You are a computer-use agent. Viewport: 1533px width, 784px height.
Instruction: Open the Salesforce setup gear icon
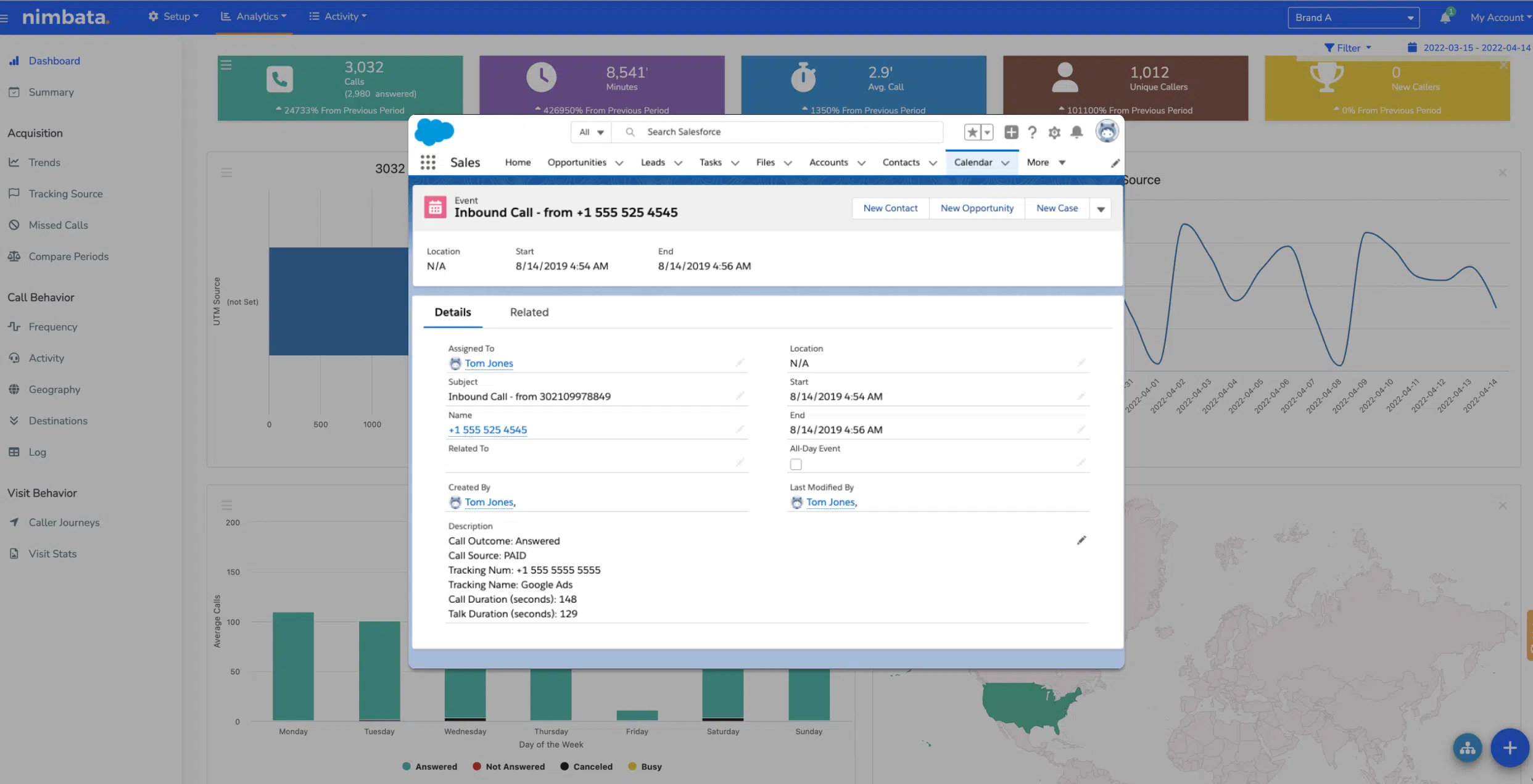pos(1054,132)
